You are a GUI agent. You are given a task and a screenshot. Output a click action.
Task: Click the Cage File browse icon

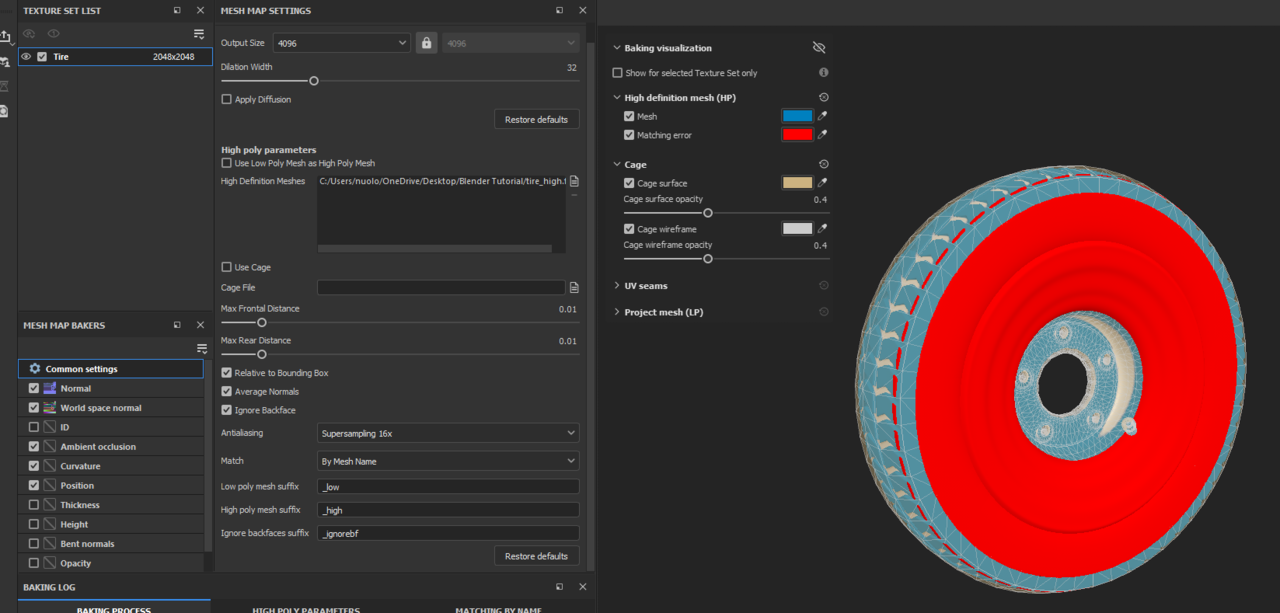point(574,288)
